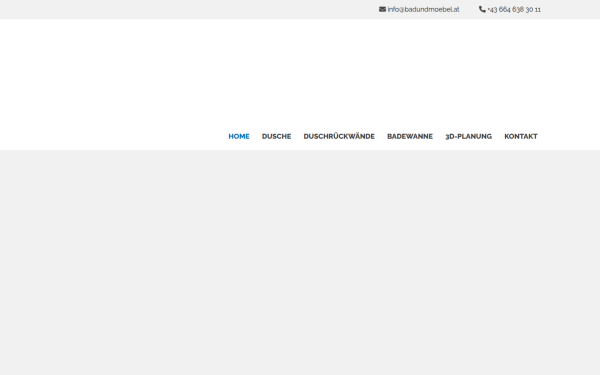Go to the HOME menu item
Image resolution: width=600 pixels, height=375 pixels.
239,136
